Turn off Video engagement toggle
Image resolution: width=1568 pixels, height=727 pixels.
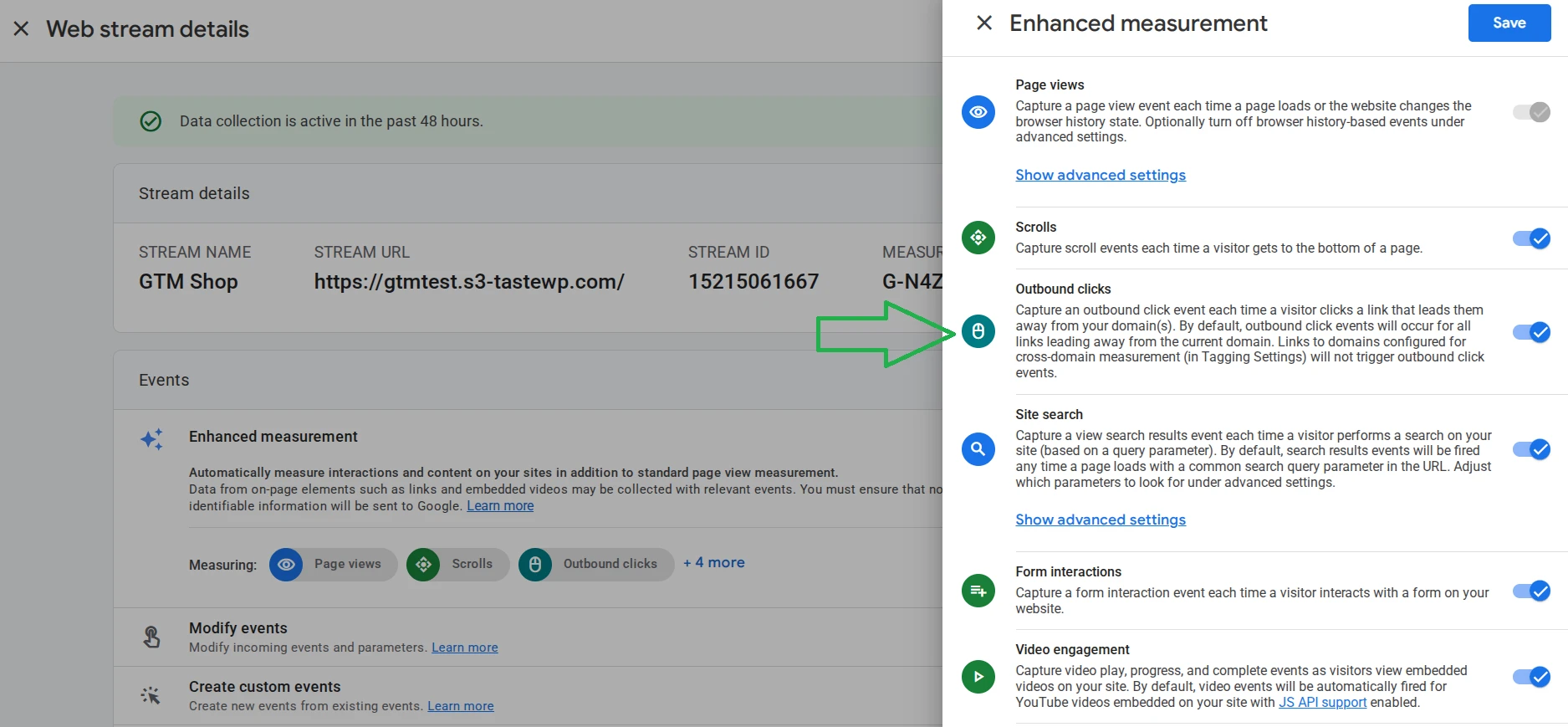click(x=1531, y=677)
